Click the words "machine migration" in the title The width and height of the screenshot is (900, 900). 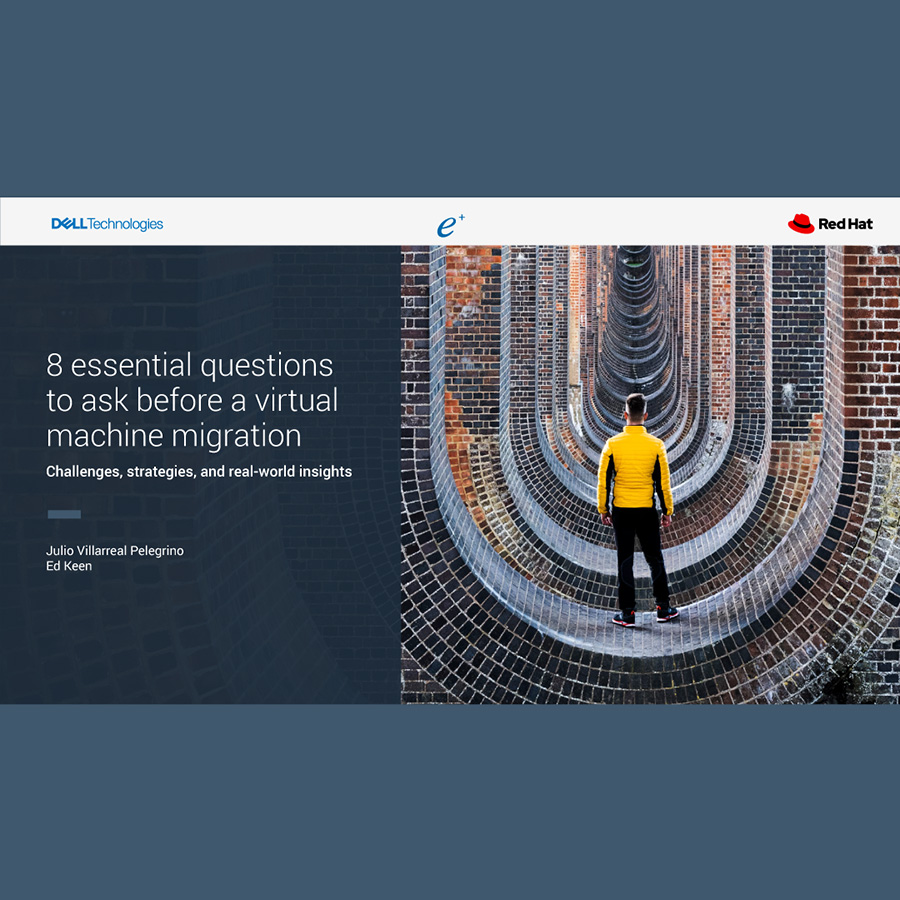[x=173, y=435]
